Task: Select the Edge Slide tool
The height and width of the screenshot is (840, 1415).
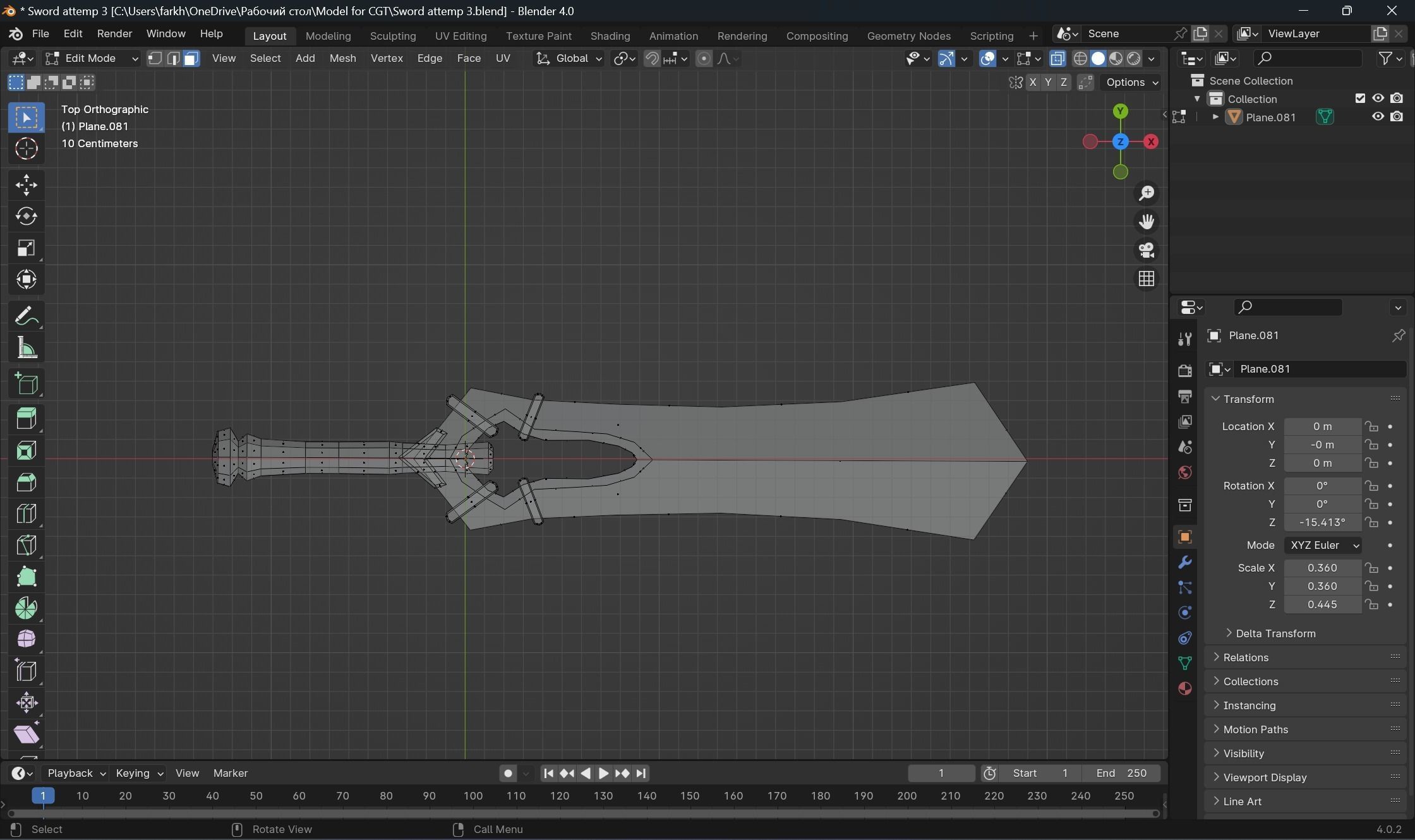Action: click(x=26, y=671)
